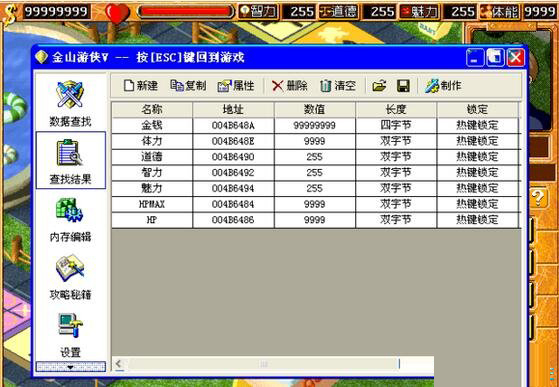This screenshot has height=387, width=559.
Task: Click the 255 value in 道德 row
Action: click(314, 157)
